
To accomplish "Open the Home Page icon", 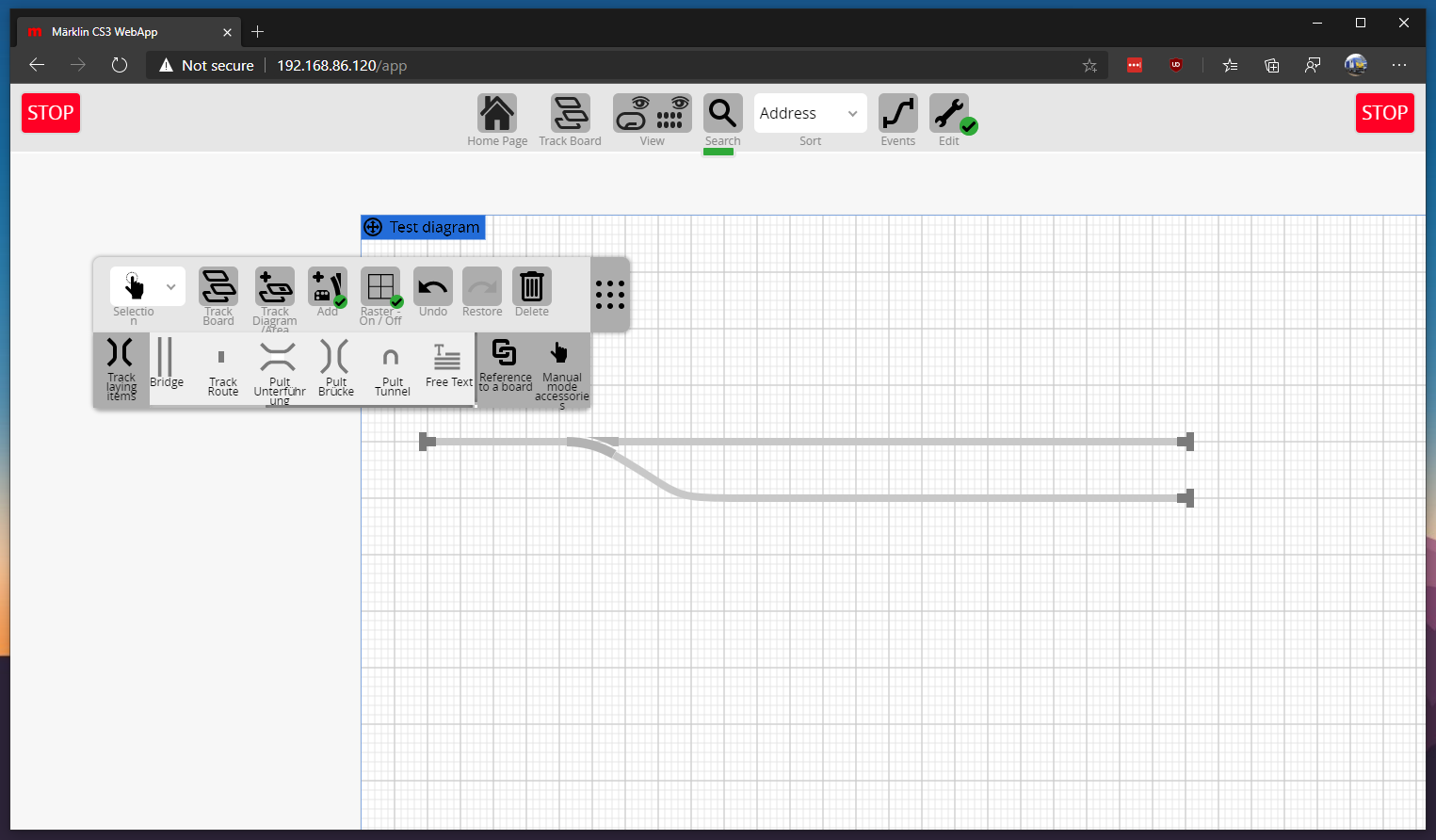I will click(497, 113).
